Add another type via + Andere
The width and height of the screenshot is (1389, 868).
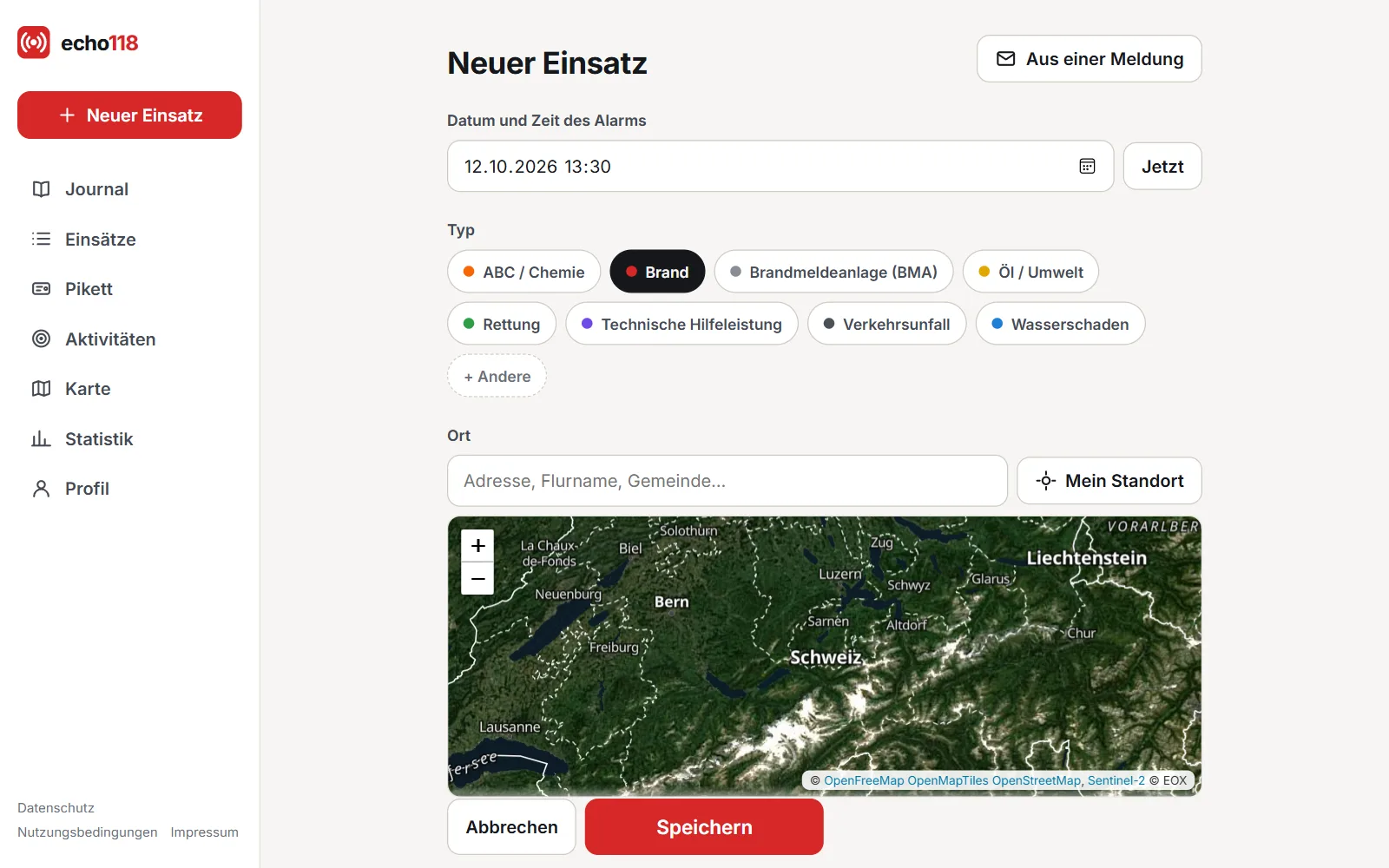(497, 376)
